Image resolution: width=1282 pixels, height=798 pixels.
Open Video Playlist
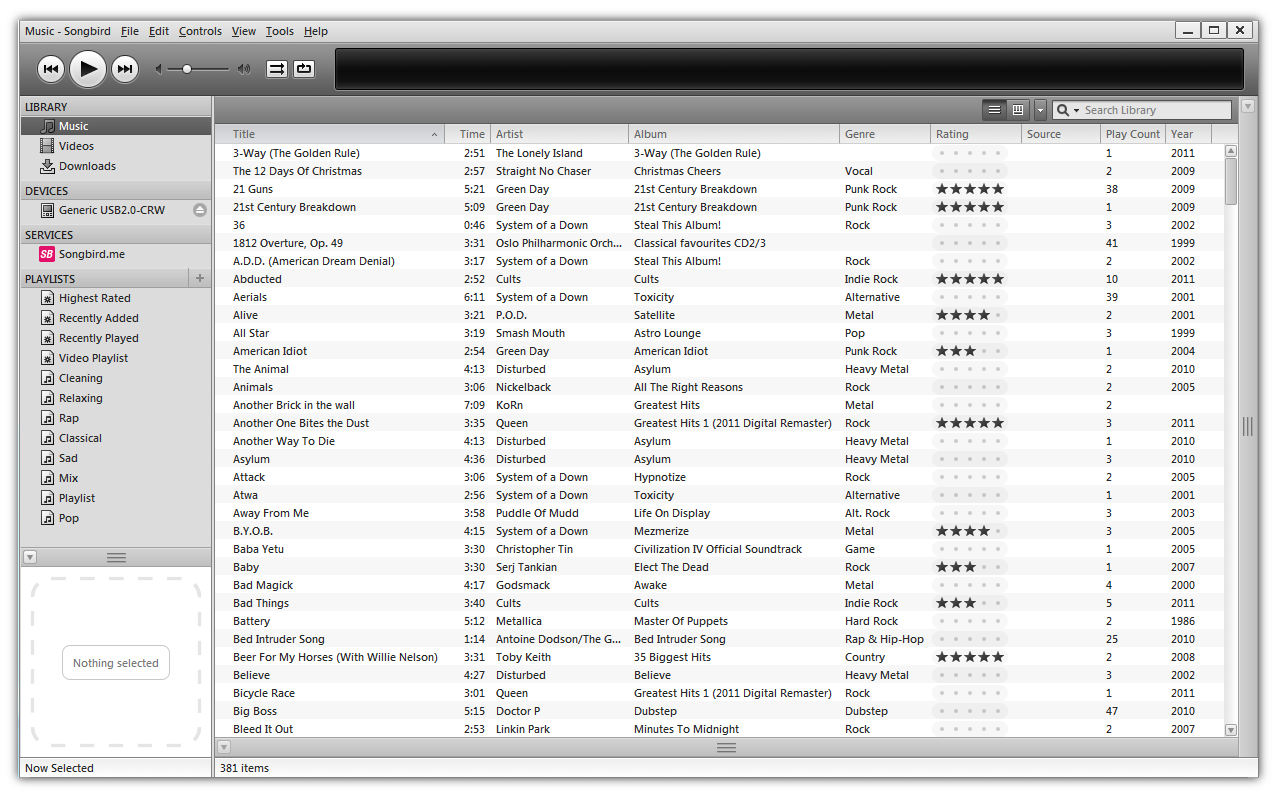[x=116, y=358]
